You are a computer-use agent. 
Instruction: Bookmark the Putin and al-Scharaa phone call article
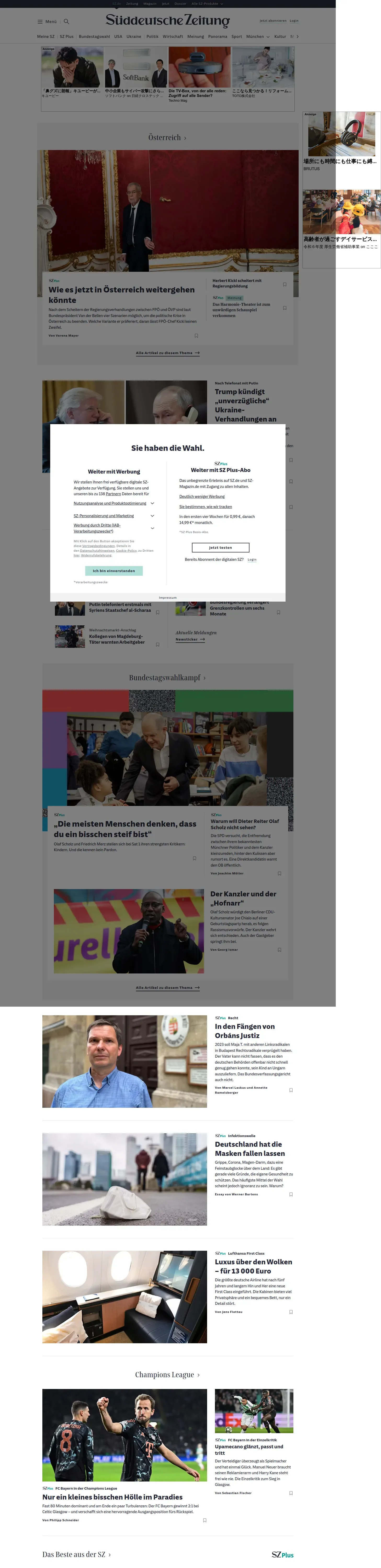[x=158, y=612]
